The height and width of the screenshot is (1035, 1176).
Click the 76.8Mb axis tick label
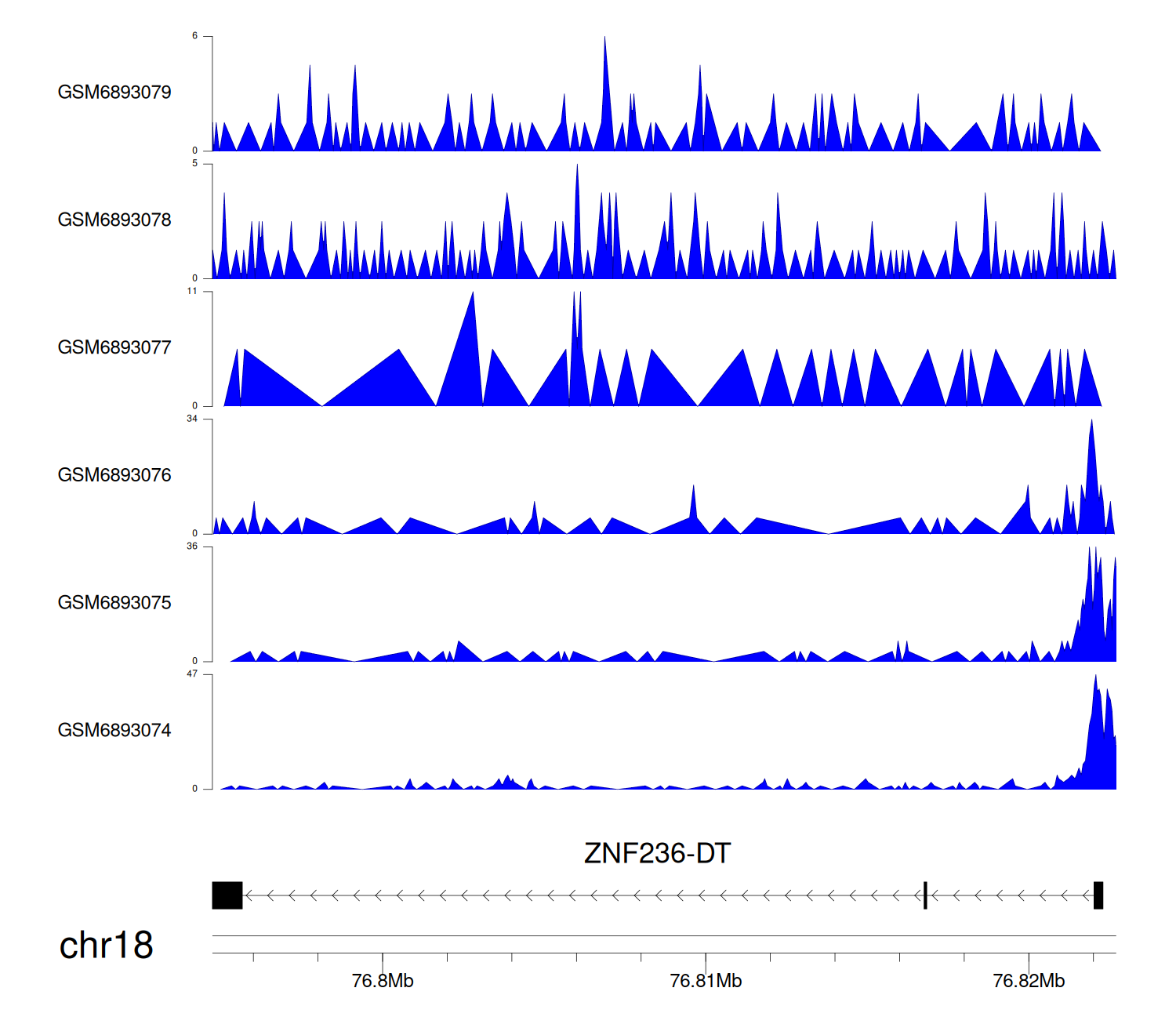pyautogui.click(x=383, y=981)
